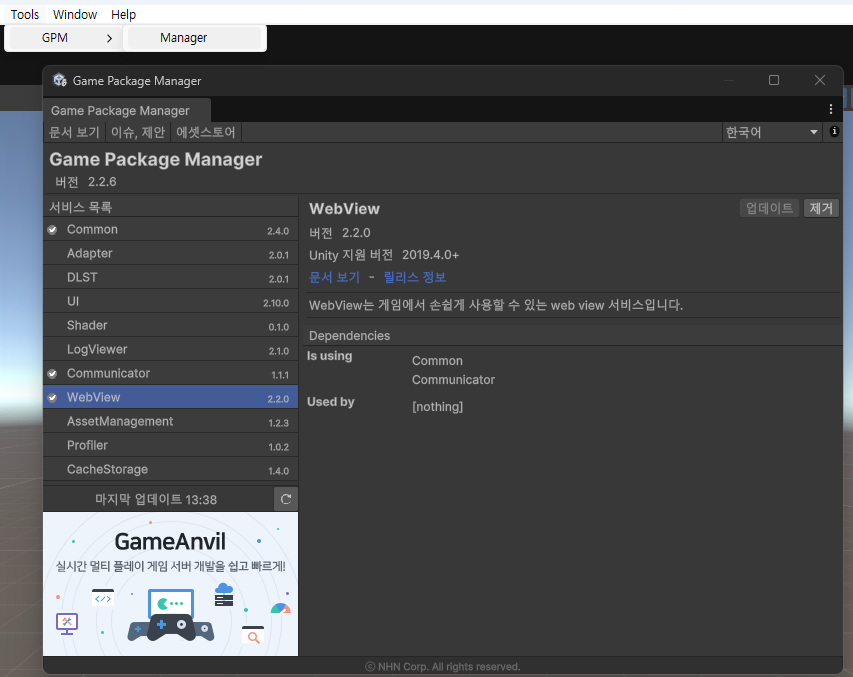Select Common in the service list
853x677 pixels.
170,230
